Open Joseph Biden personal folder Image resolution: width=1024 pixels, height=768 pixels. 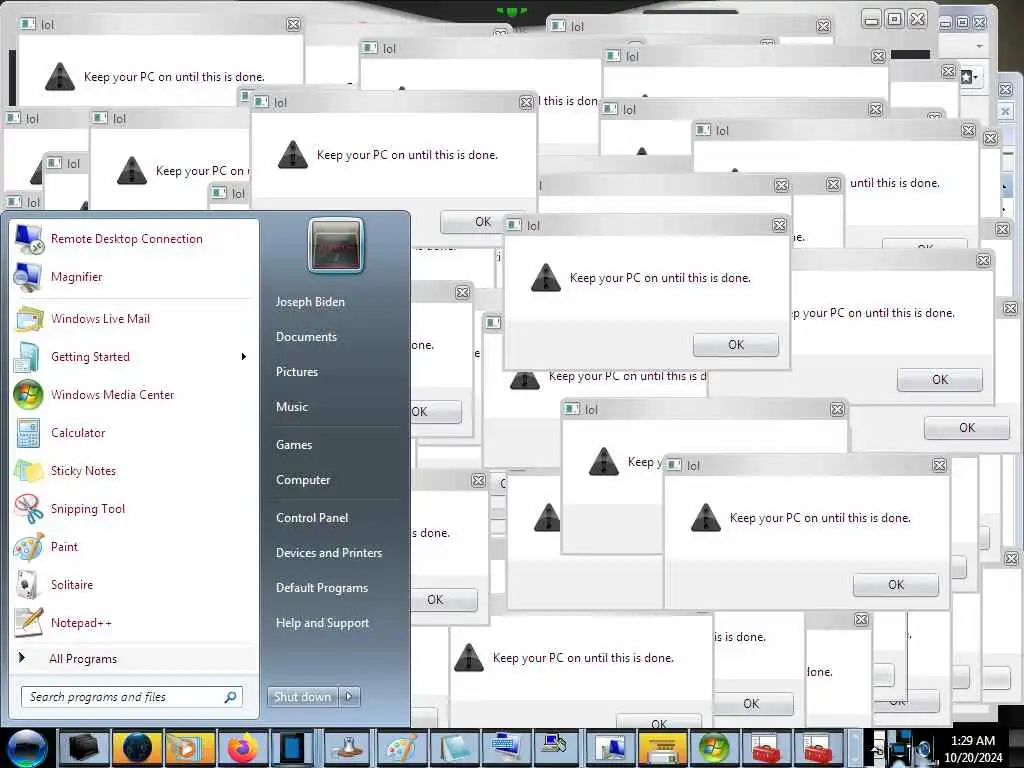pyautogui.click(x=310, y=302)
